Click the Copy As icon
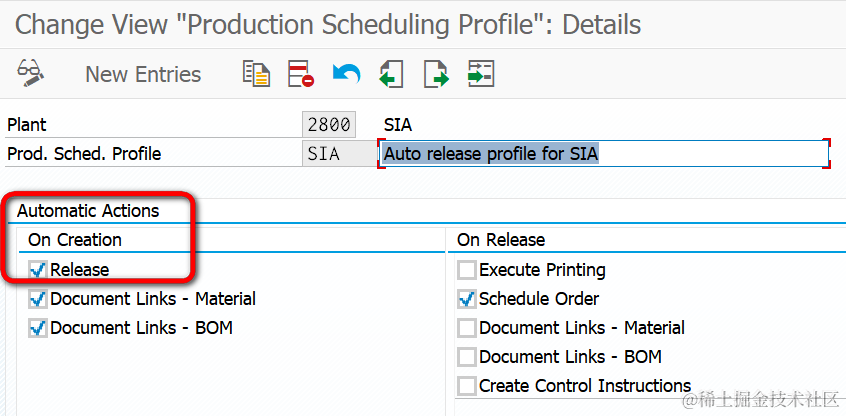The height and width of the screenshot is (416, 846). [x=256, y=73]
